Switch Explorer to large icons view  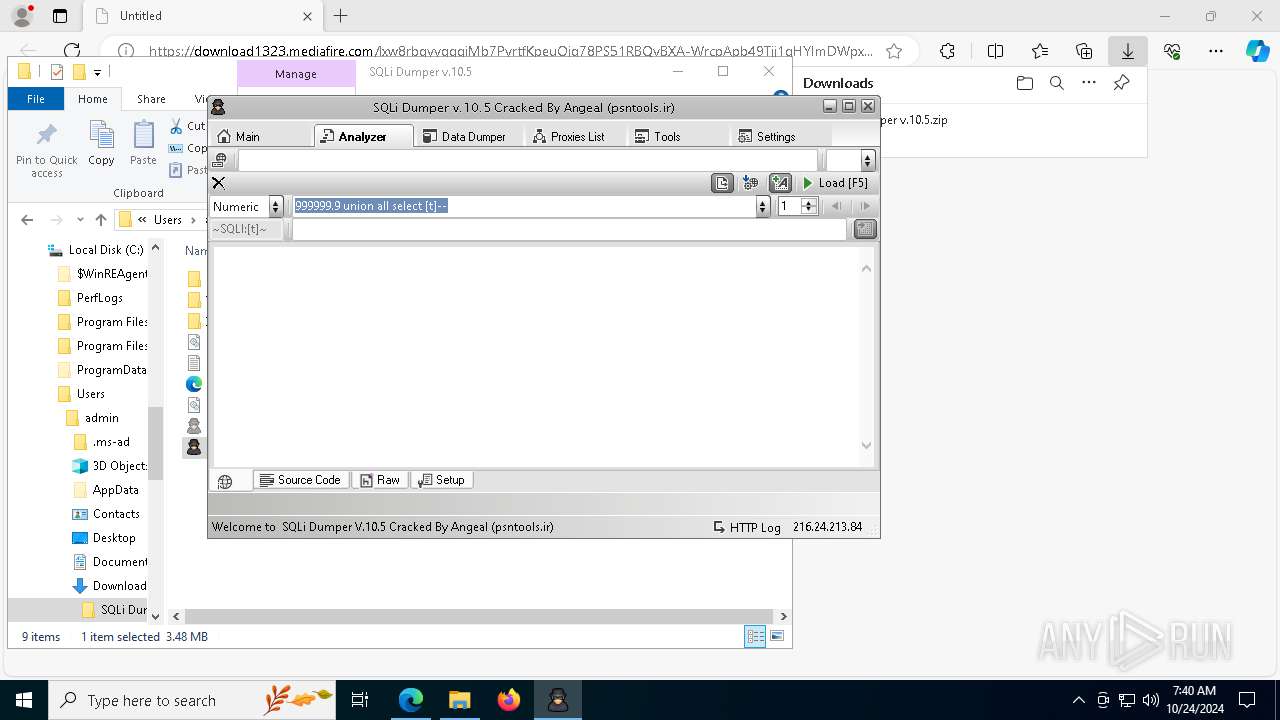[x=777, y=637]
